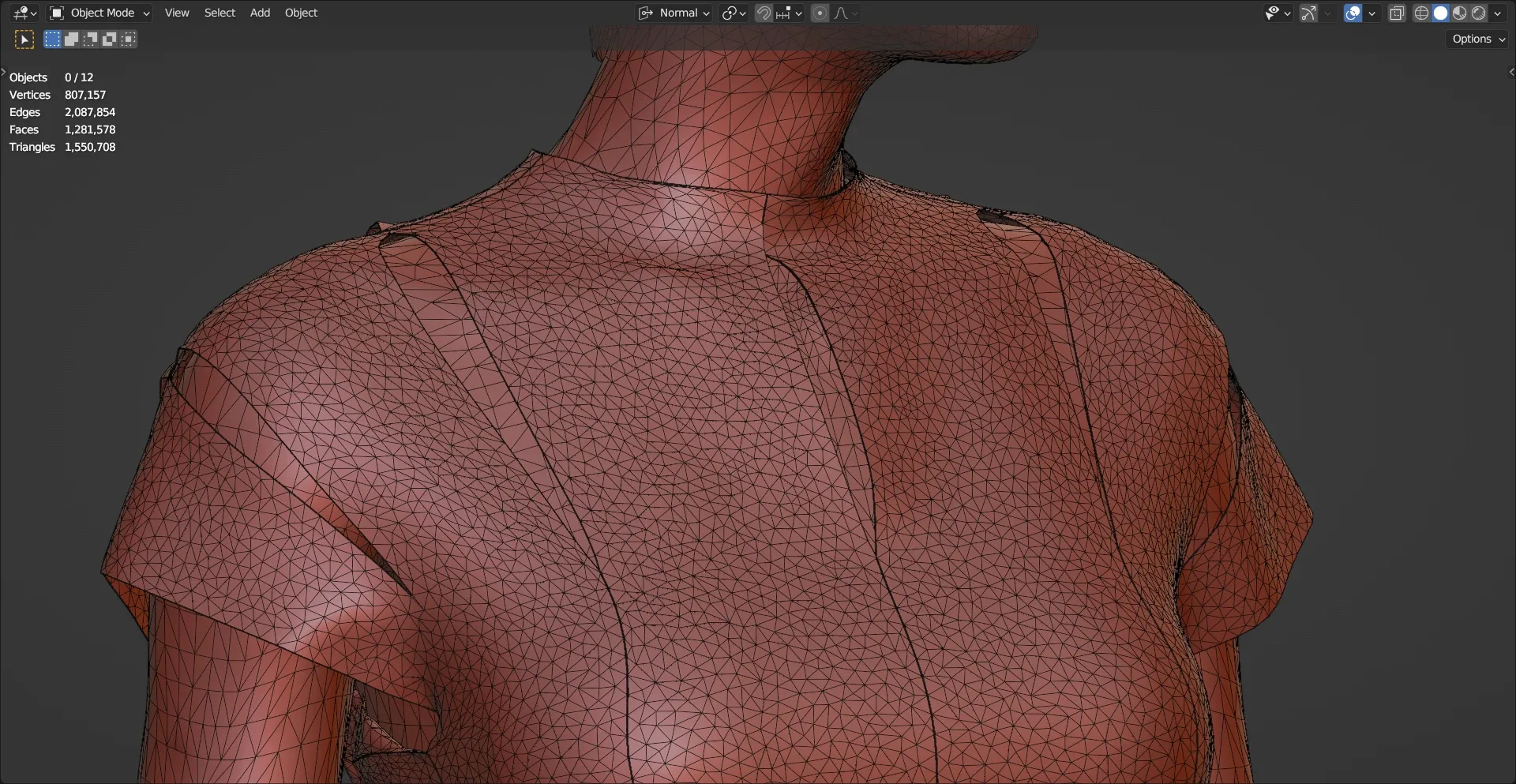1516x784 pixels.
Task: Toggle snapping magnet
Action: pyautogui.click(x=764, y=13)
